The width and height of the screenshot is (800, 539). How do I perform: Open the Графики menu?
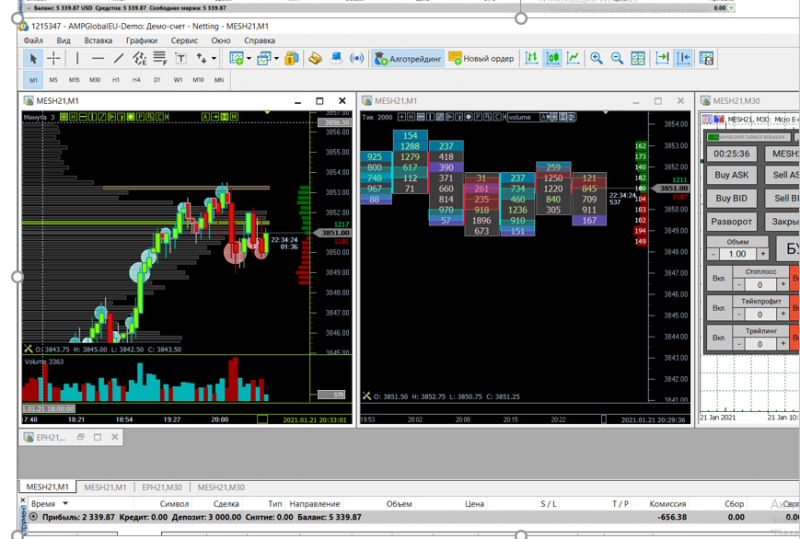(141, 40)
